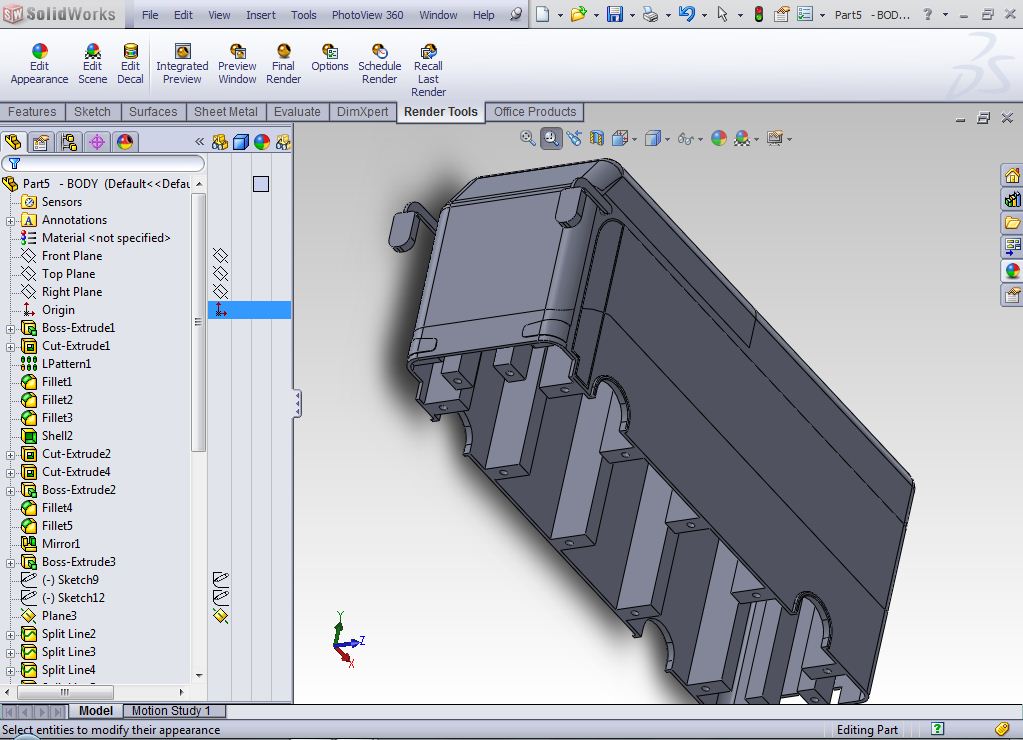This screenshot has height=740, width=1023.
Task: Open the Hide/Show Items dropdown
Action: 700,139
